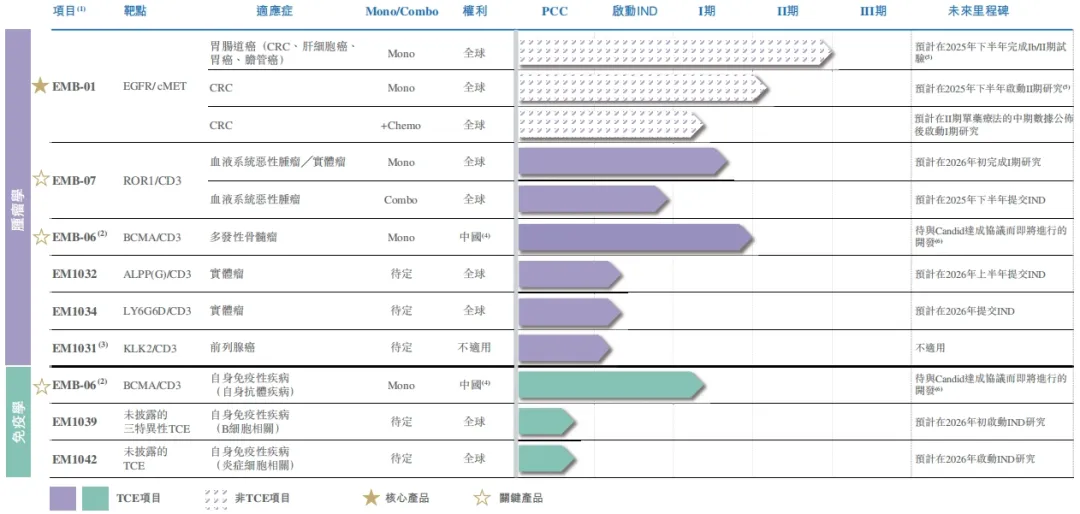This screenshot has width=1080, height=514.
Task: Click the dotted progress bar for CRC +Chemo
Action: (x=611, y=125)
